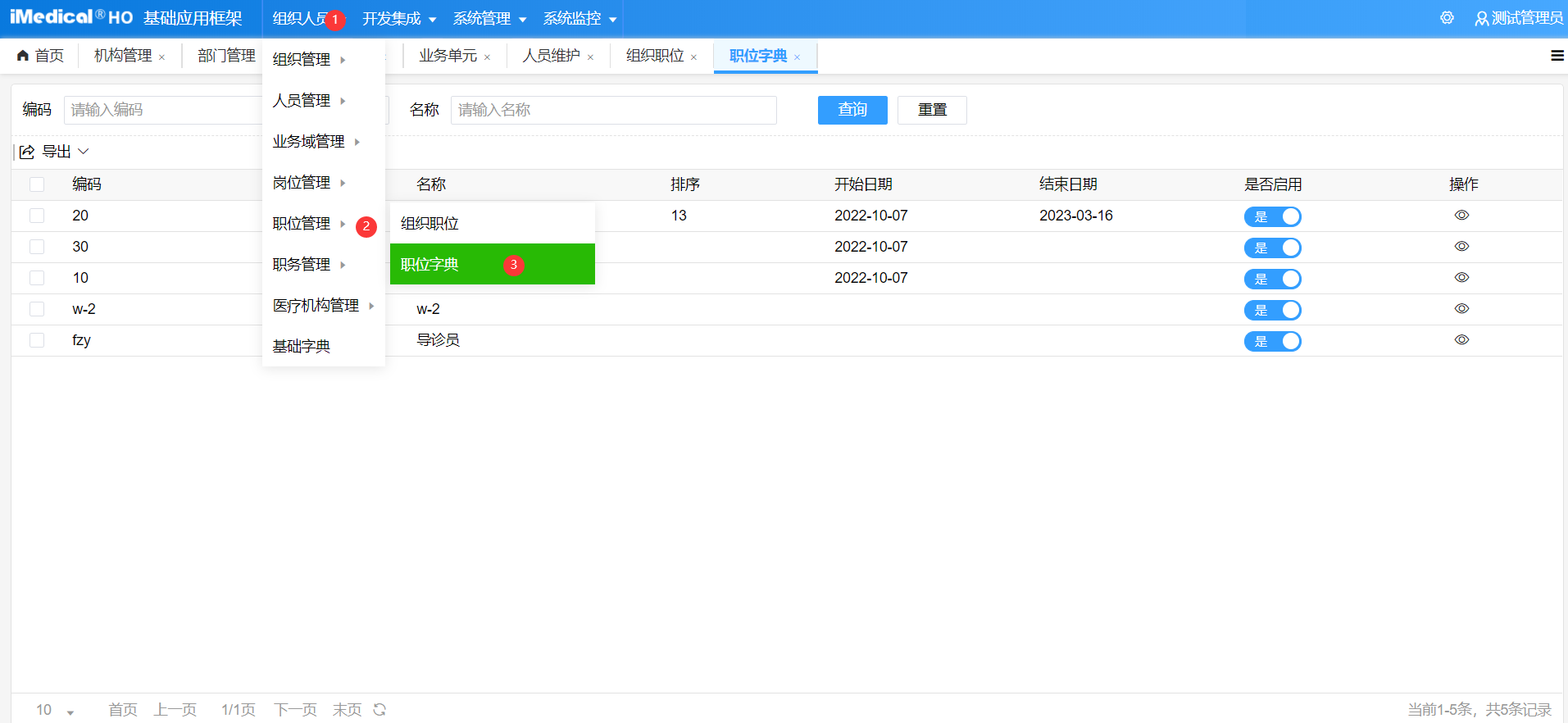Viewport: 1568px width, 723px height.
Task: Switch to the 机构管理 tab
Action: pyautogui.click(x=123, y=56)
